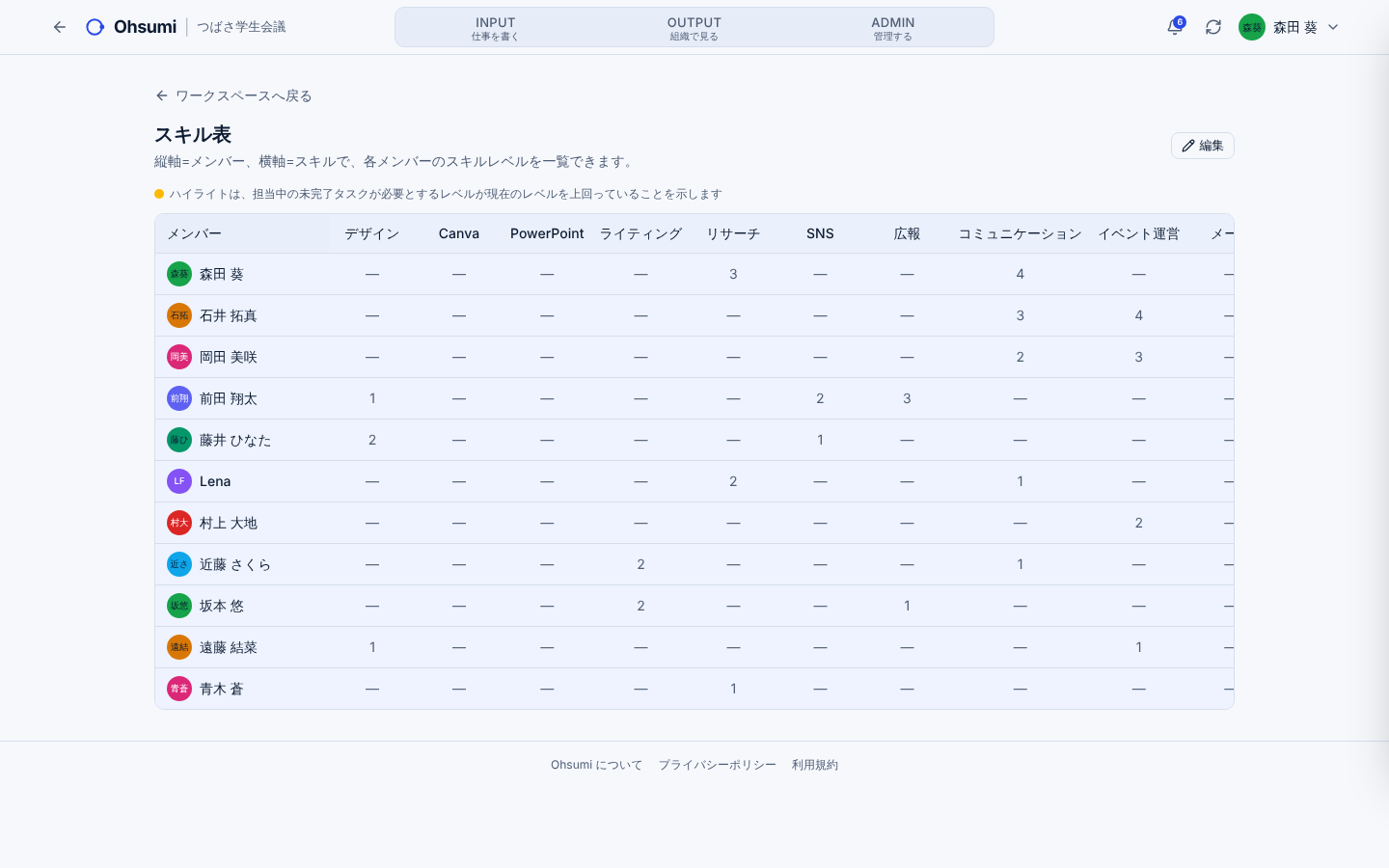Click the Ohsumi logo icon
The height and width of the screenshot is (868, 1389).
tap(95, 27)
